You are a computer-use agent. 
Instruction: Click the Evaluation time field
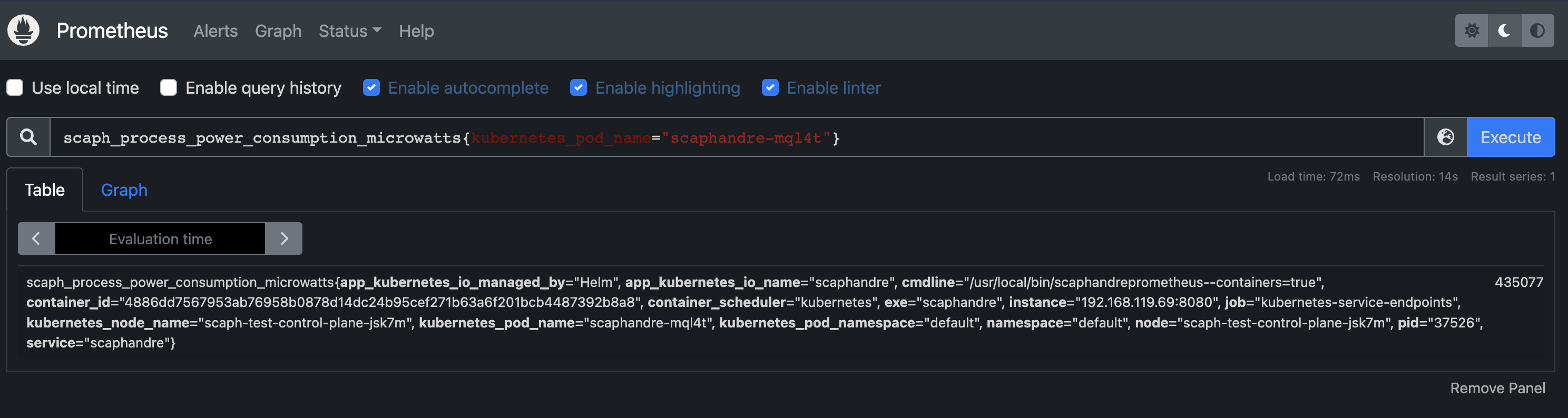click(x=160, y=238)
